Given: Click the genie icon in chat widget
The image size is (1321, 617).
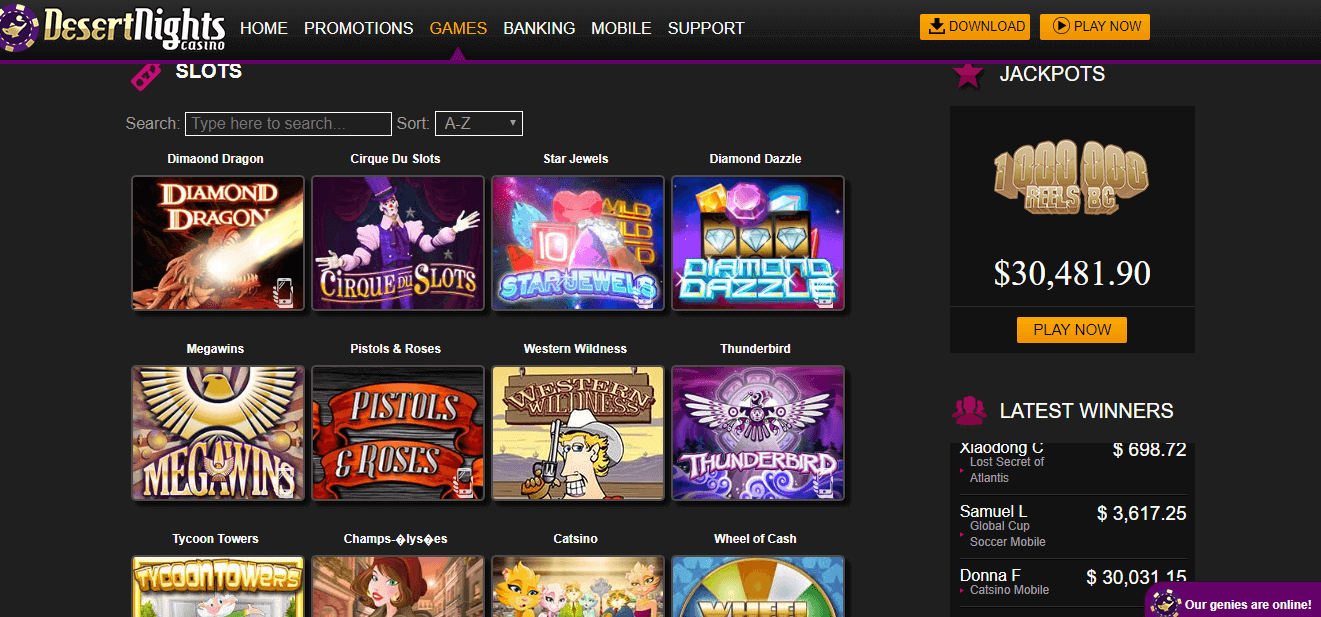Looking at the screenshot, I should click(x=1163, y=603).
